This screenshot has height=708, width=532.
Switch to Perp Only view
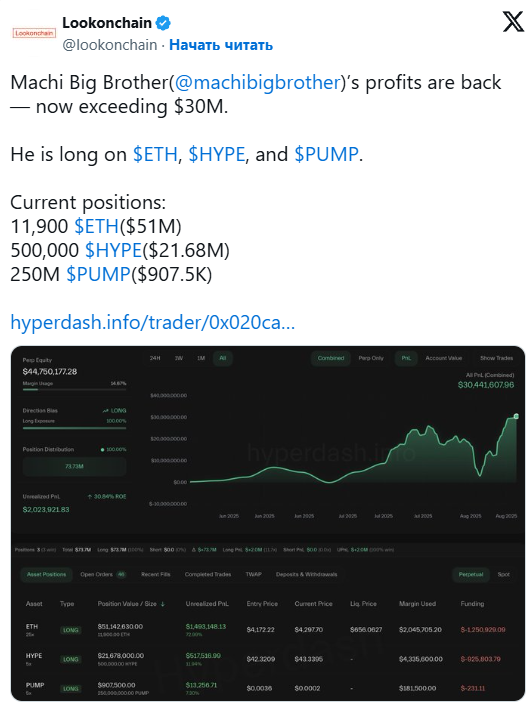coord(371,358)
